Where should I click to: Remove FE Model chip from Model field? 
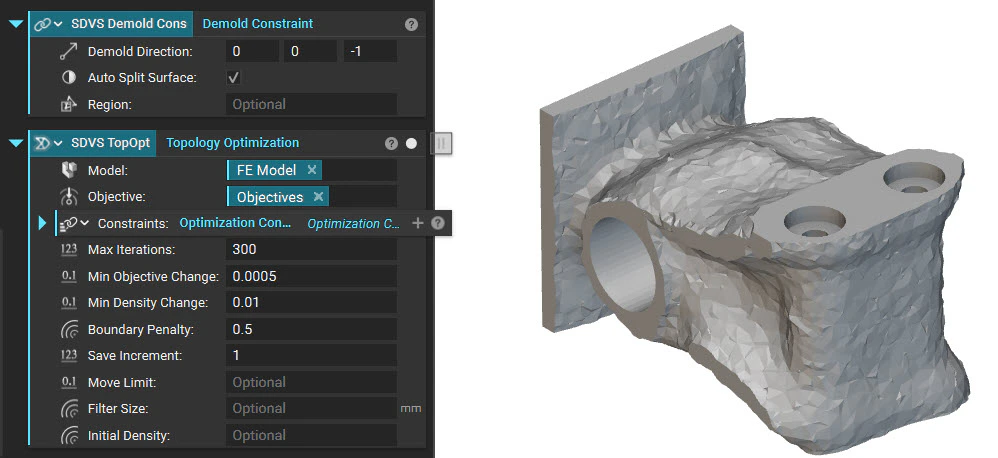(x=312, y=170)
